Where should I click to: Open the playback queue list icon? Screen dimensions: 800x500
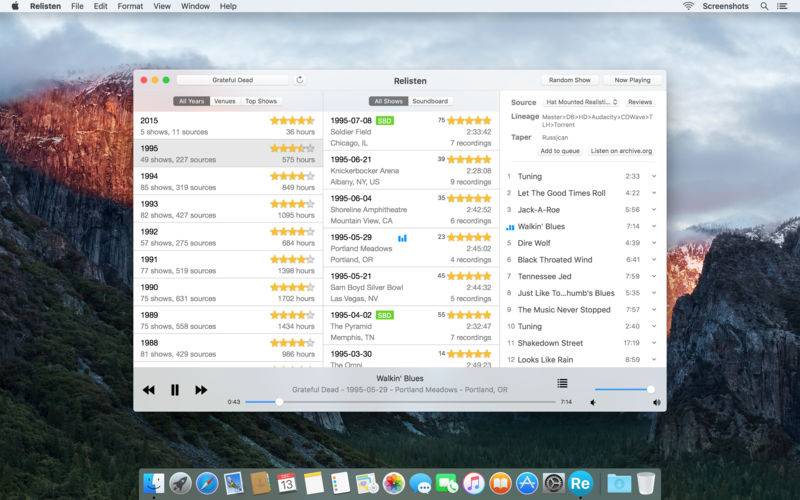point(562,383)
